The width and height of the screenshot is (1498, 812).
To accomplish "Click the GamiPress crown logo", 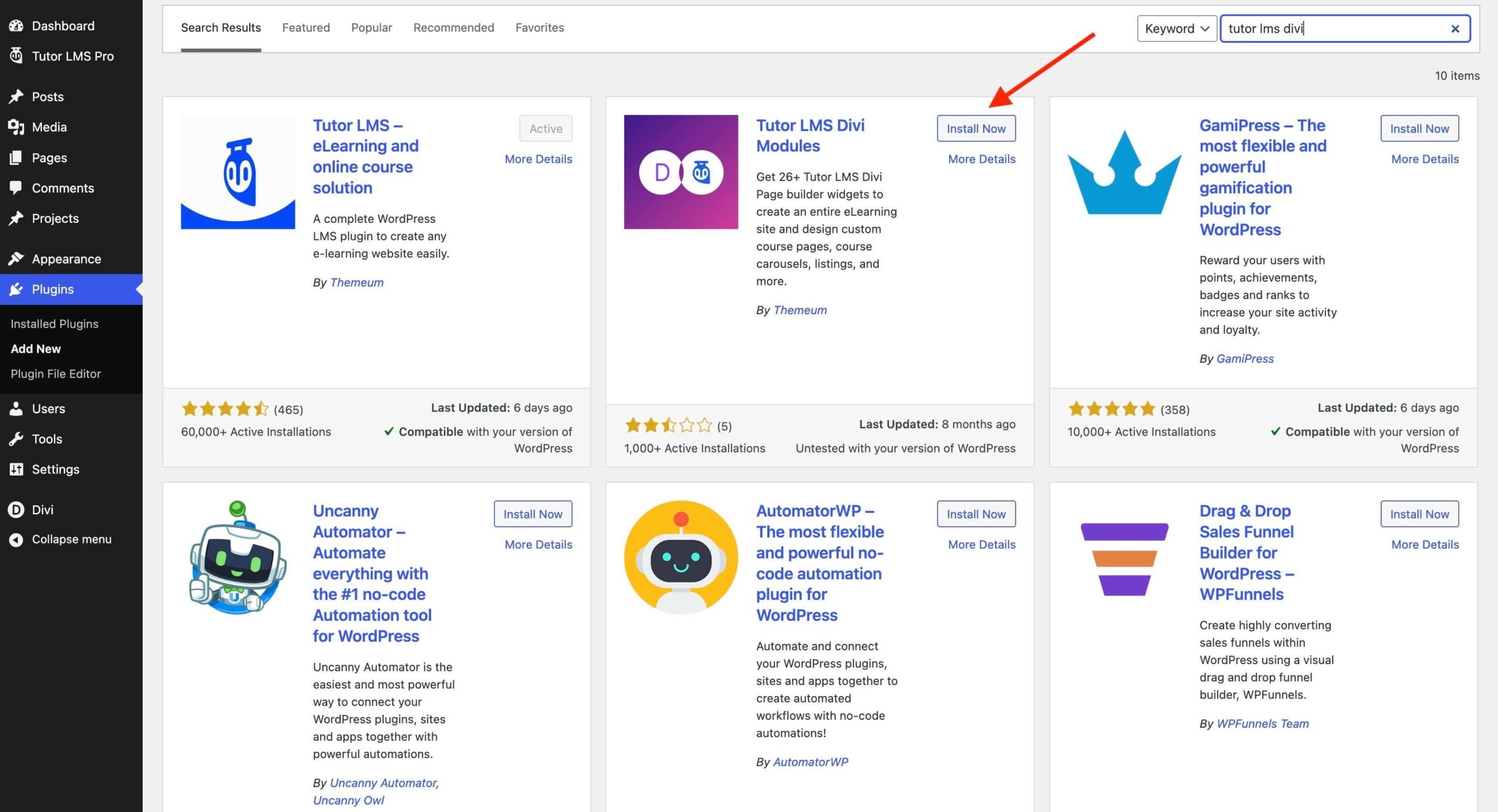I will [1124, 172].
